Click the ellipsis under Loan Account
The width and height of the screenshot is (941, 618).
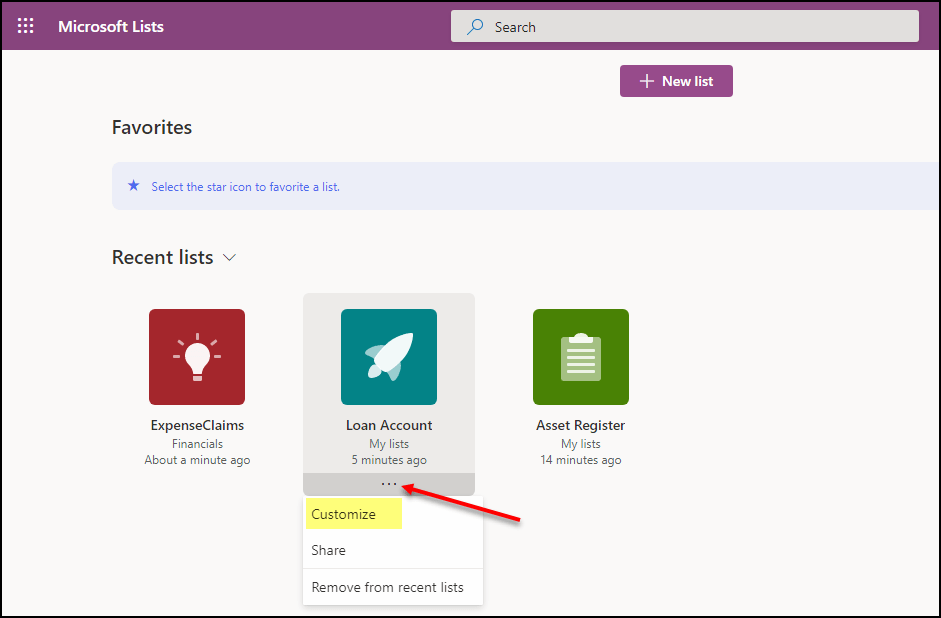(x=389, y=484)
